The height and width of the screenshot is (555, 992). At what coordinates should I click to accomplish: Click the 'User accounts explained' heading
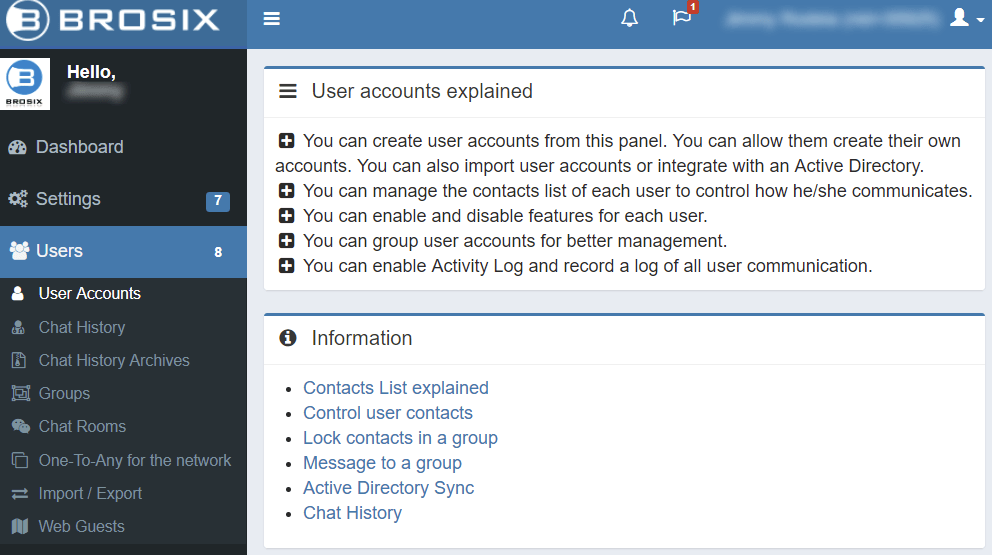(x=422, y=91)
